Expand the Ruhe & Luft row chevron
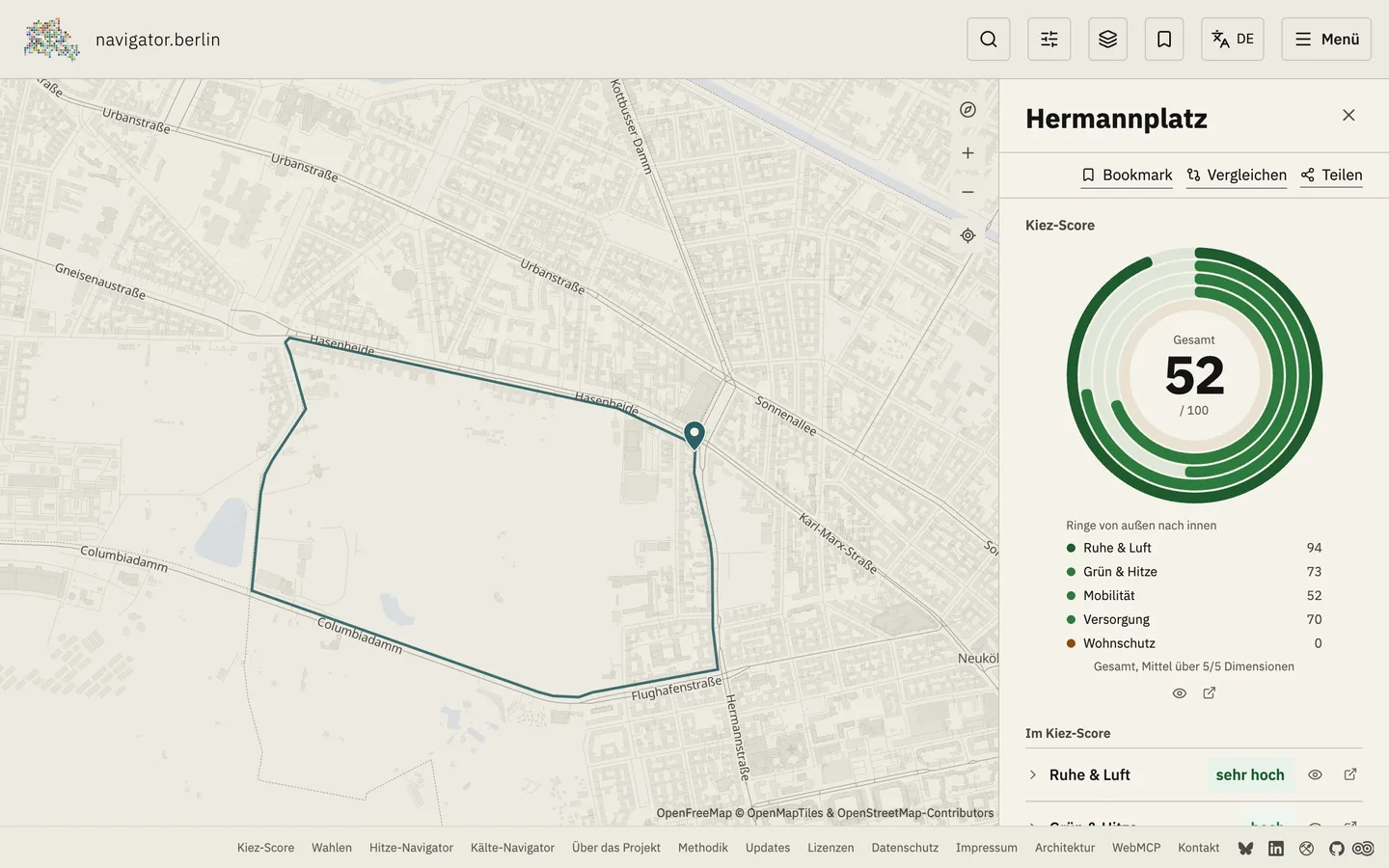Image resolution: width=1389 pixels, height=868 pixels. tap(1033, 774)
